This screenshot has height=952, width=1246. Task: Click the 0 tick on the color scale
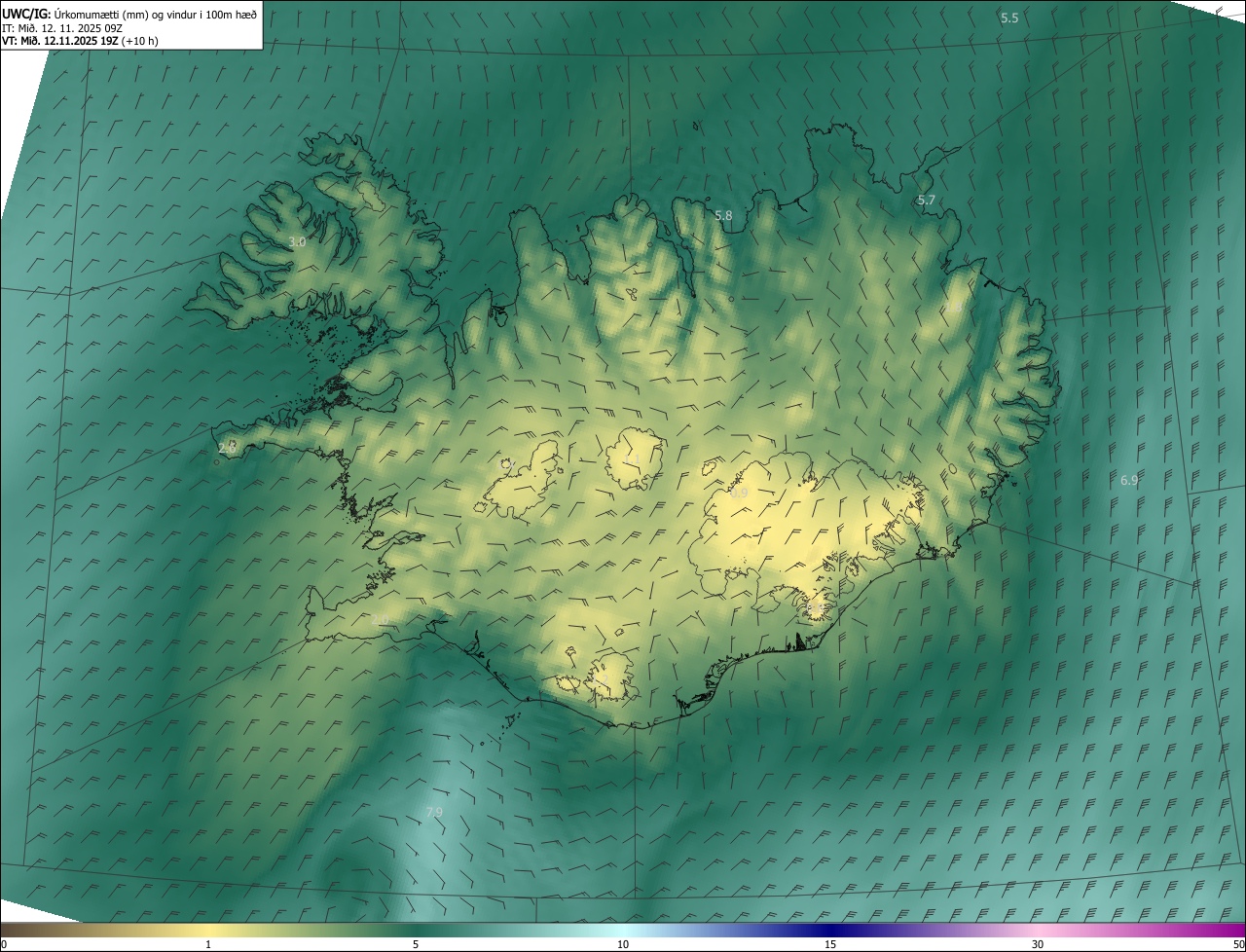tap(4, 944)
